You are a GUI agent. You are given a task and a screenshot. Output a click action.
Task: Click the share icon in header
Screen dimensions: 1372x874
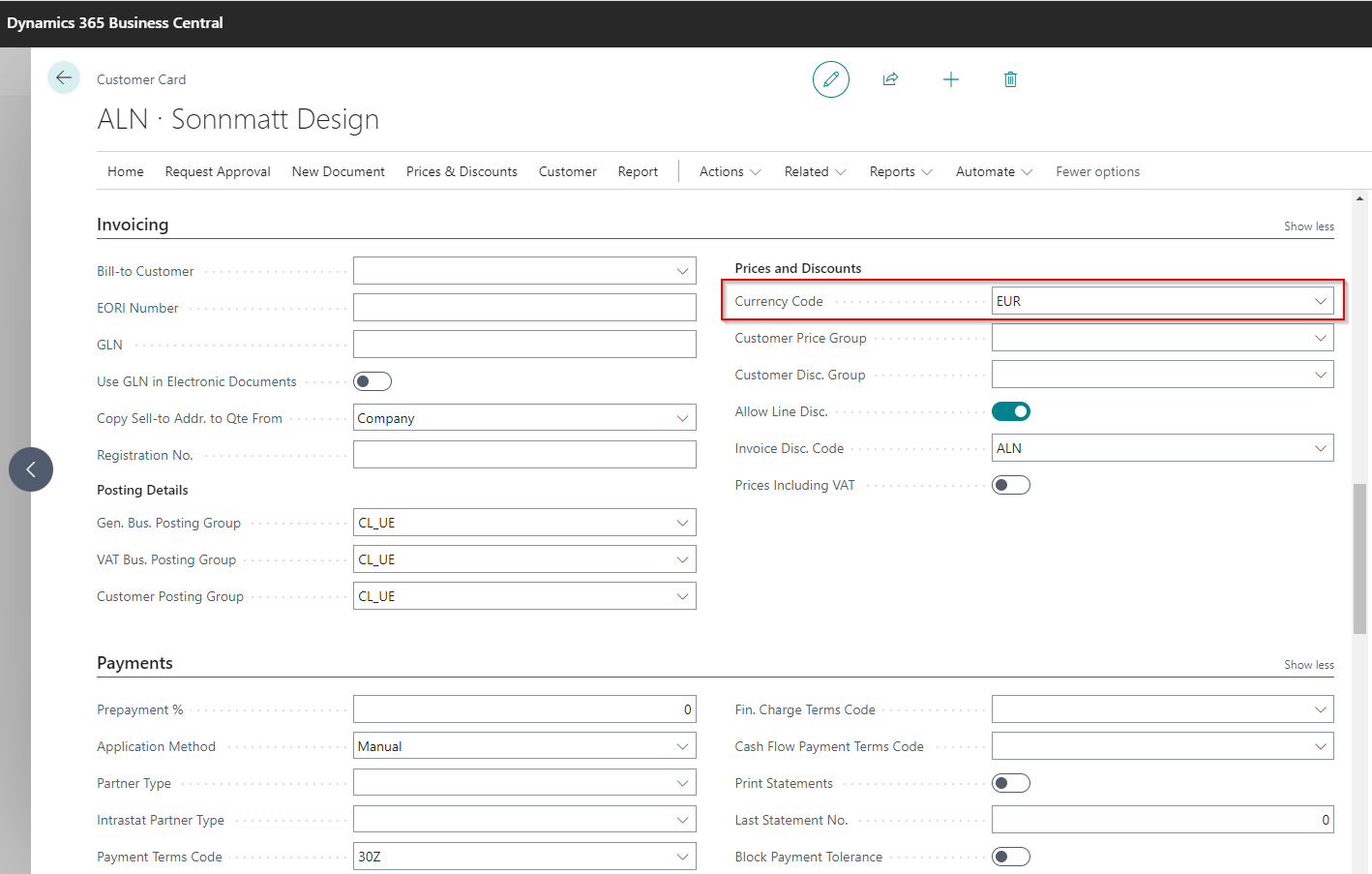[x=891, y=79]
